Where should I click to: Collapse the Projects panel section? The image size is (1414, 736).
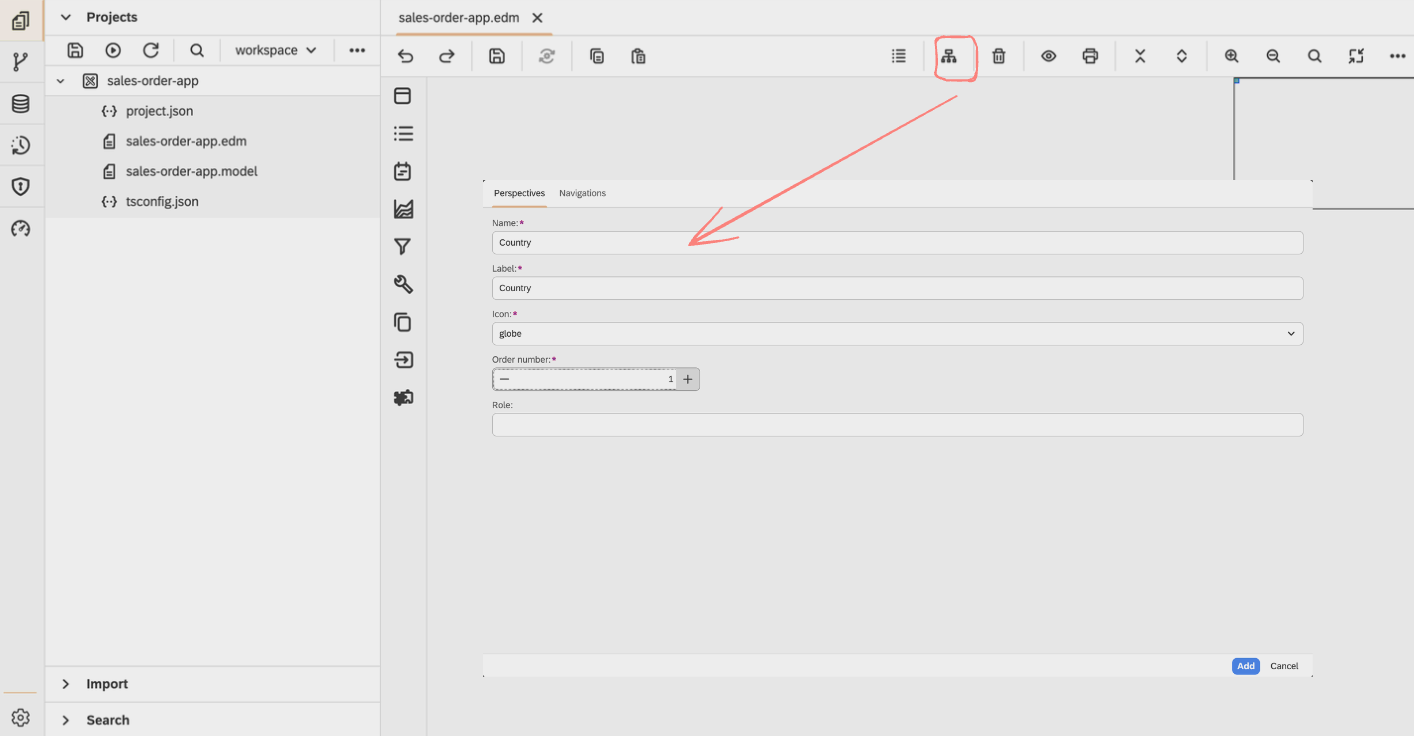[66, 17]
